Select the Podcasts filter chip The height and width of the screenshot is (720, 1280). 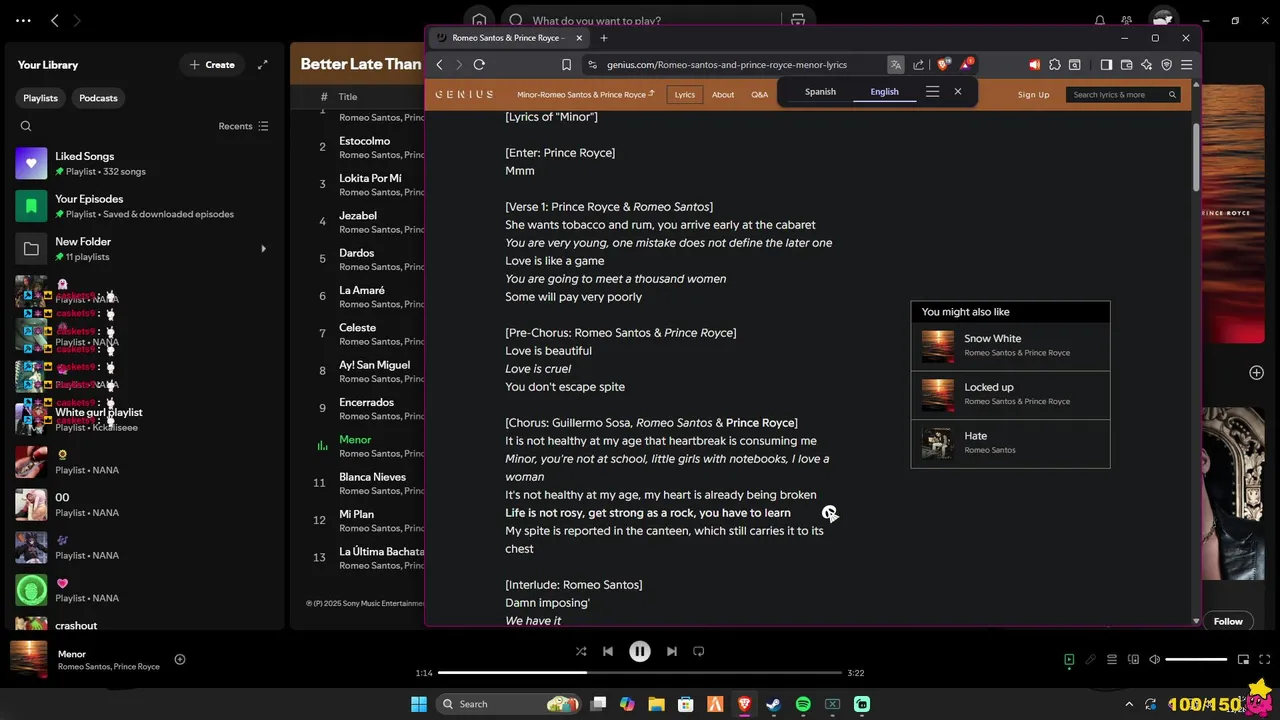pyautogui.click(x=98, y=98)
